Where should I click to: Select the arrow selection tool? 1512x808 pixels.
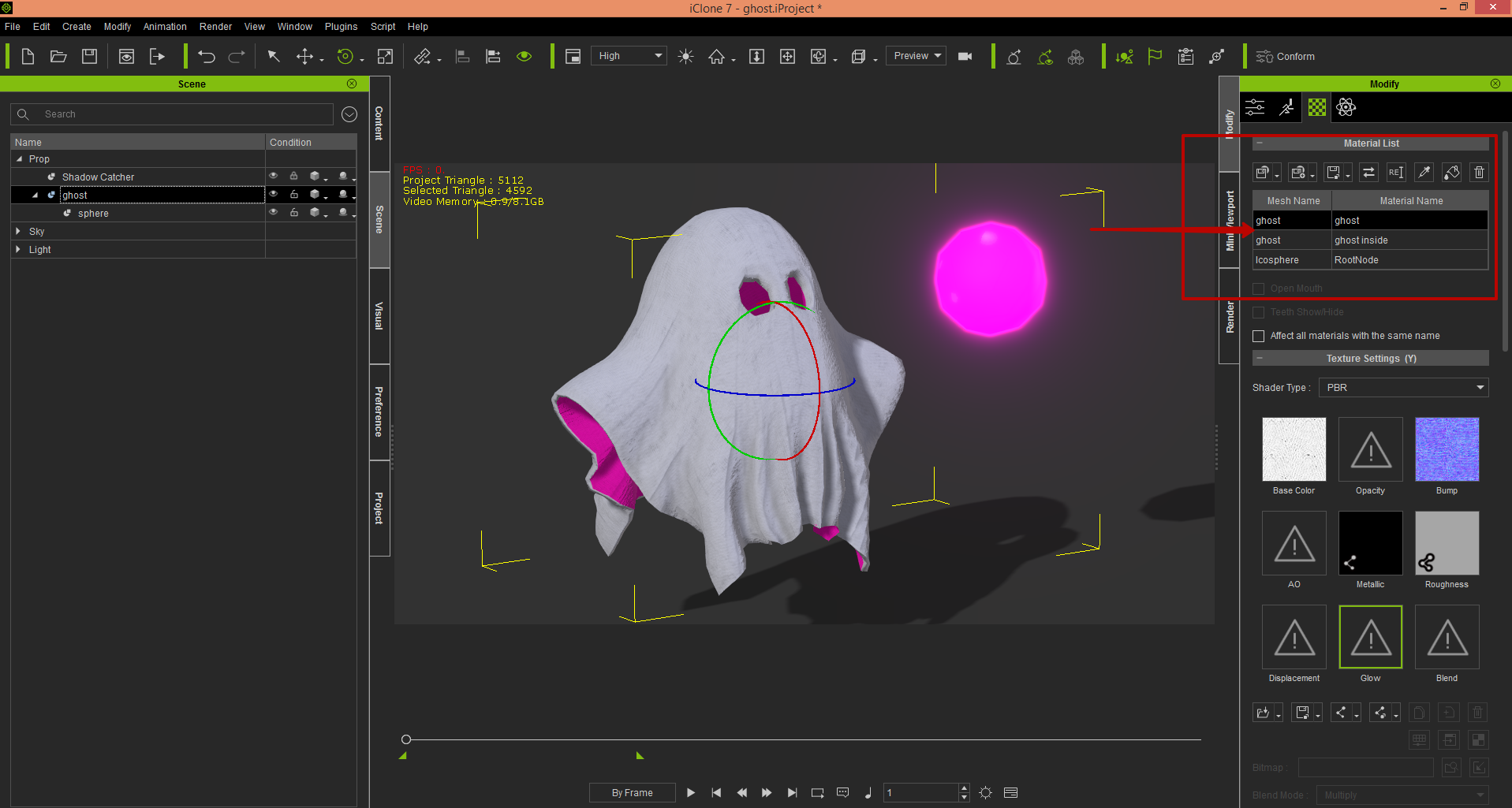point(274,56)
